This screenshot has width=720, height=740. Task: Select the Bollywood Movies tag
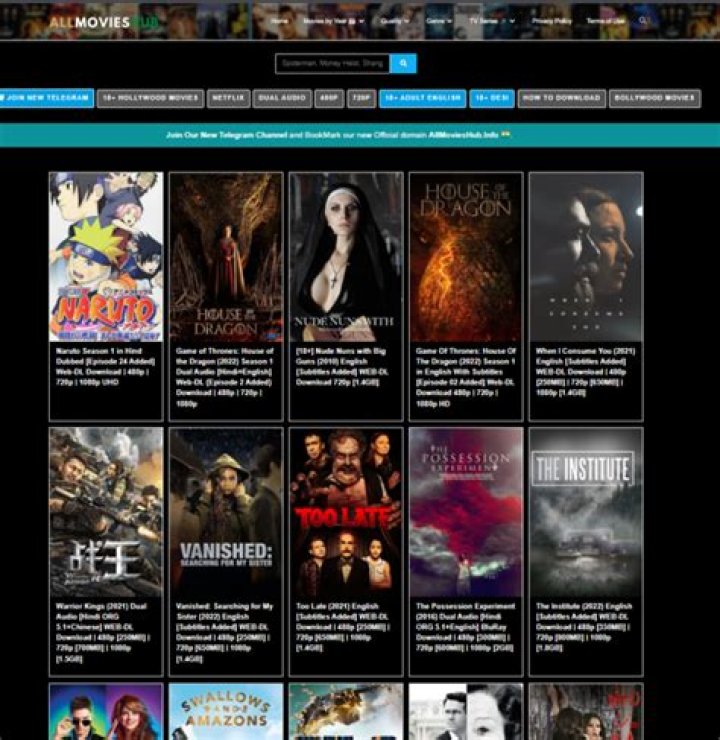coord(655,98)
